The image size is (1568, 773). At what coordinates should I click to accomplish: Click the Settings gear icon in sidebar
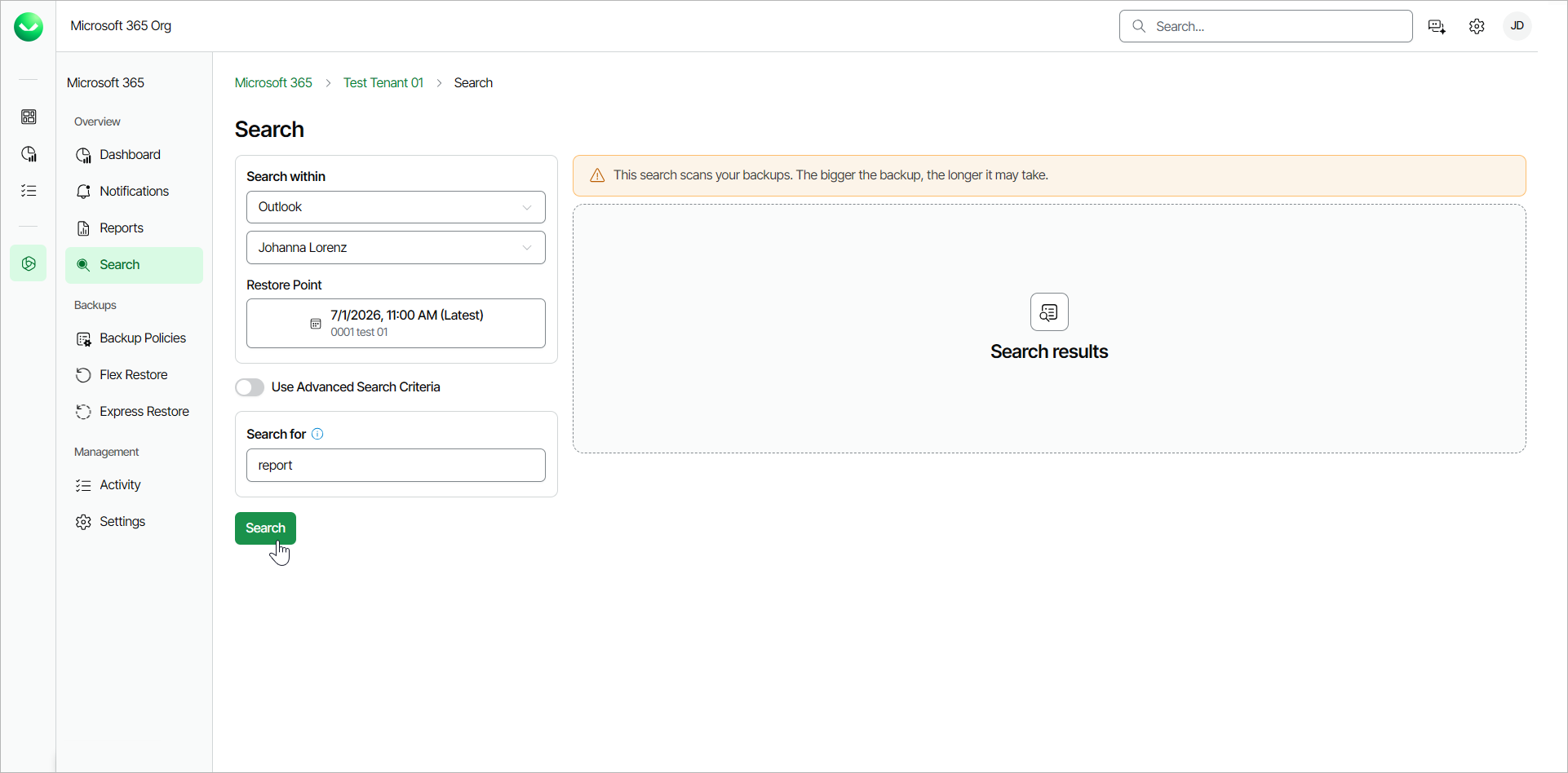click(x=83, y=522)
